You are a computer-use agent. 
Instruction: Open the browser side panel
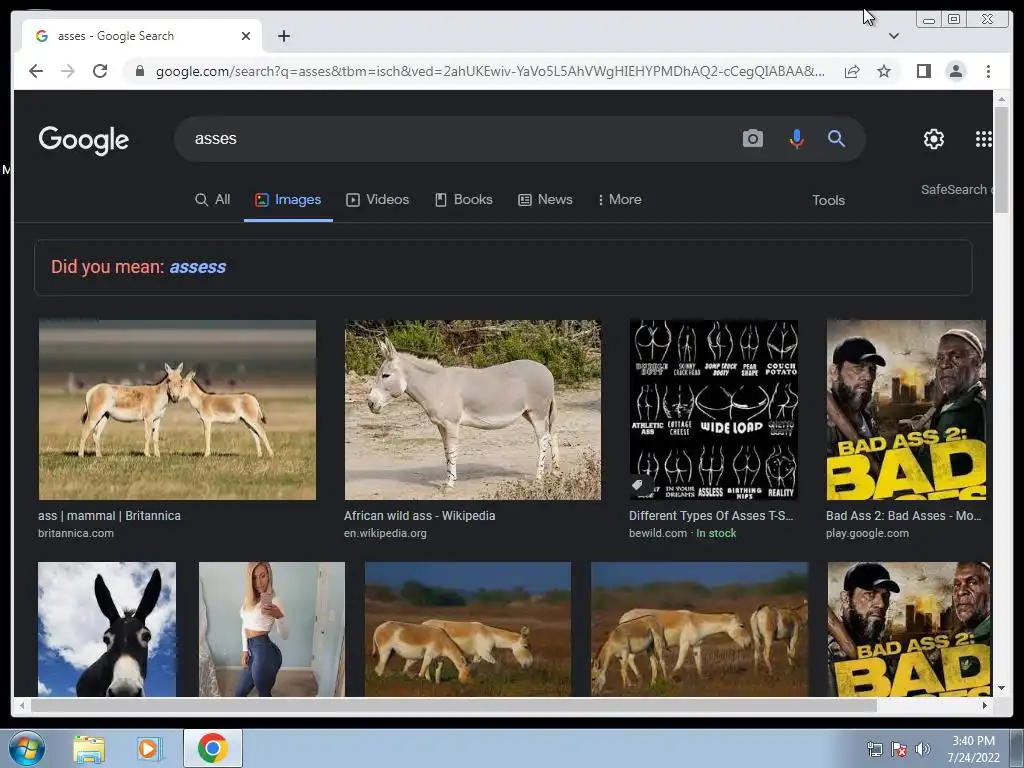[x=923, y=71]
